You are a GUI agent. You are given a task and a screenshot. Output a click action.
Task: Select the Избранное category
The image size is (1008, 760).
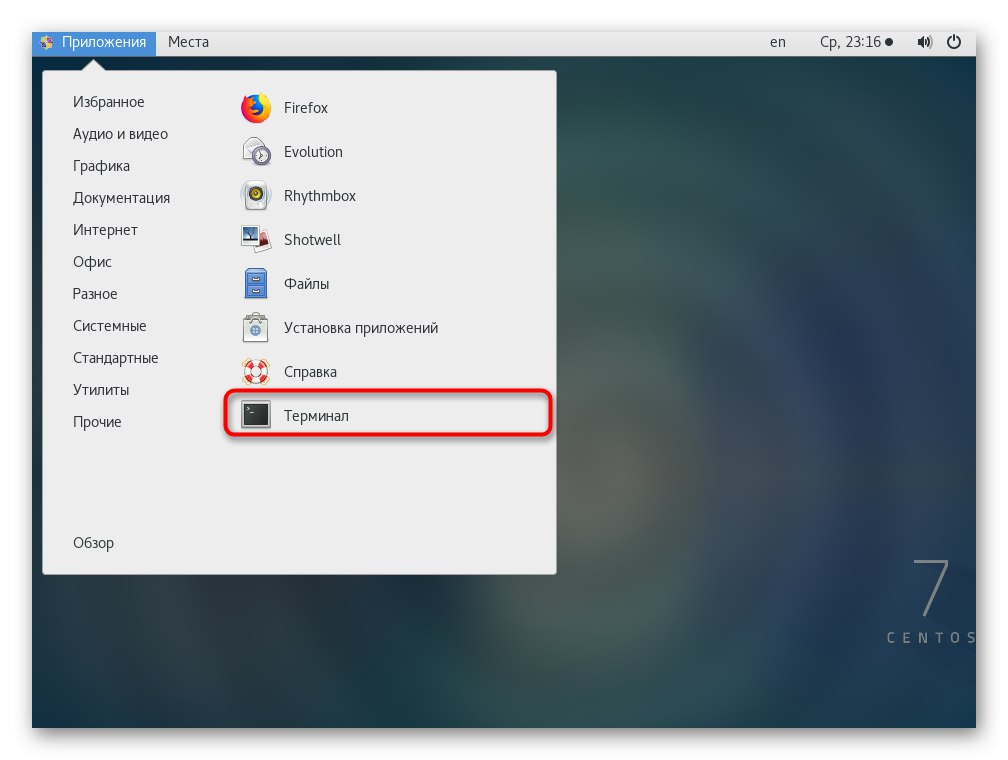(x=109, y=102)
